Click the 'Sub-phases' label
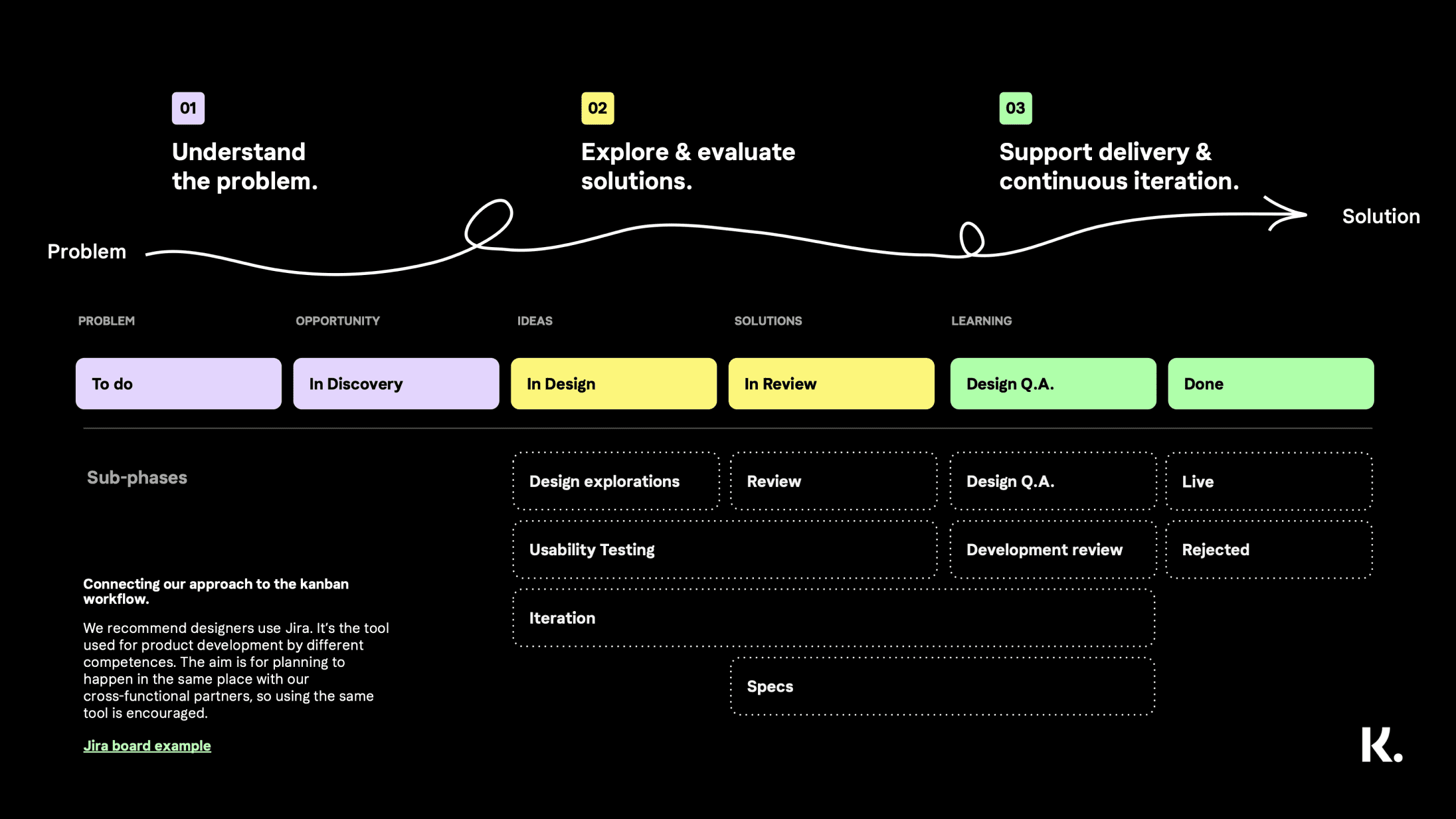The width and height of the screenshot is (1456, 819). pyautogui.click(x=137, y=477)
